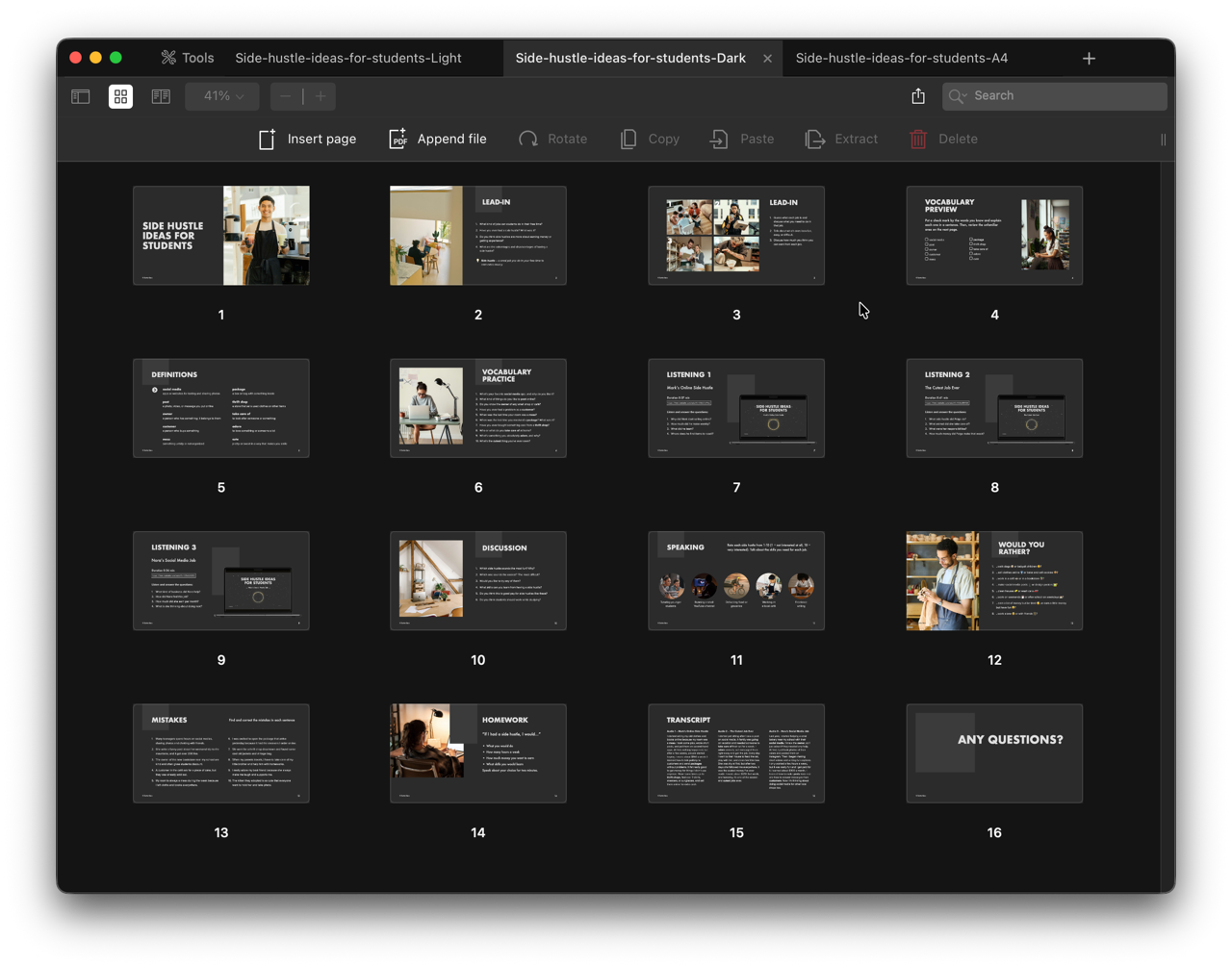Select page 16 Any Questions thumbnail

(x=994, y=753)
